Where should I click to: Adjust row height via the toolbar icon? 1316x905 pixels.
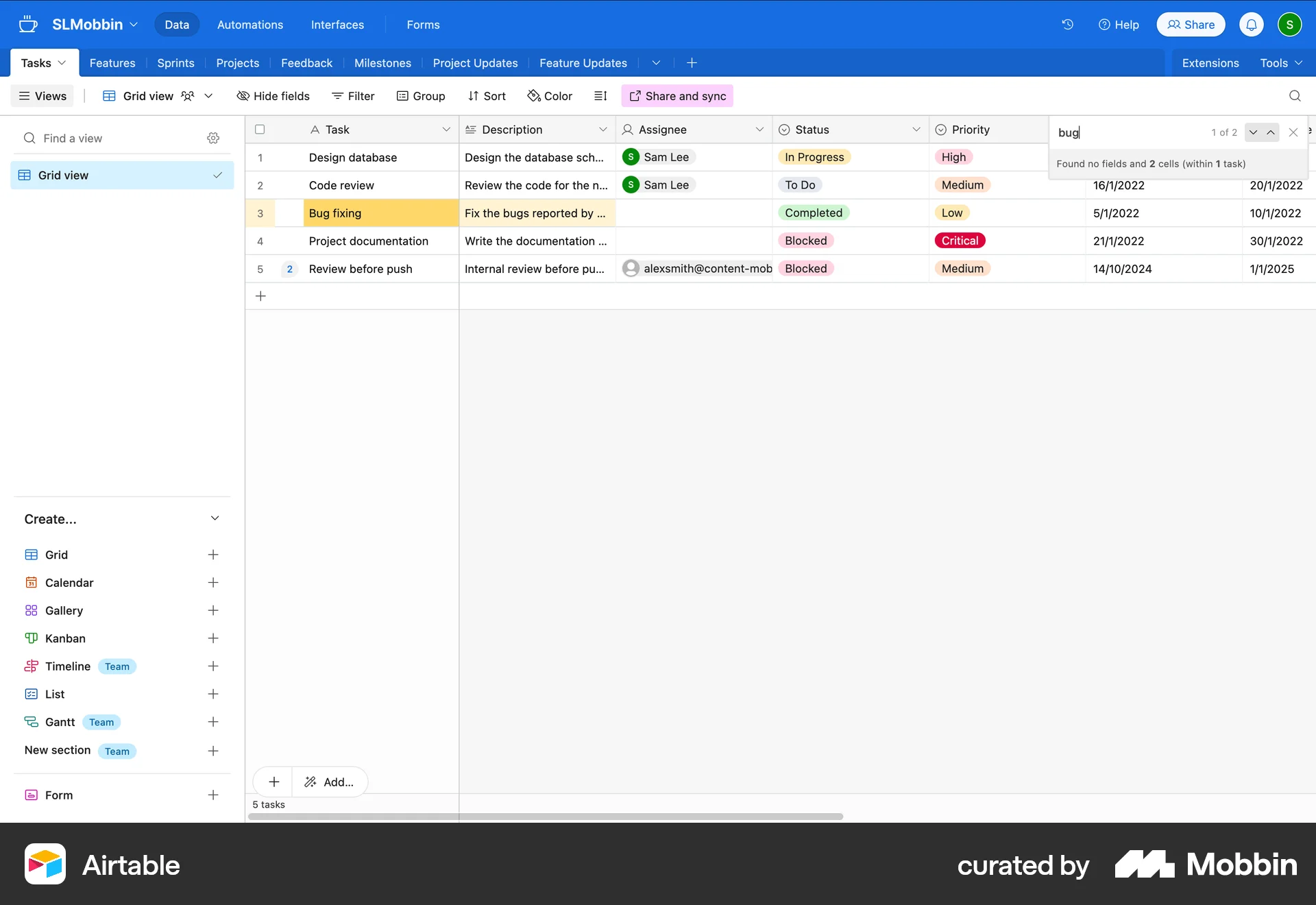pos(600,96)
